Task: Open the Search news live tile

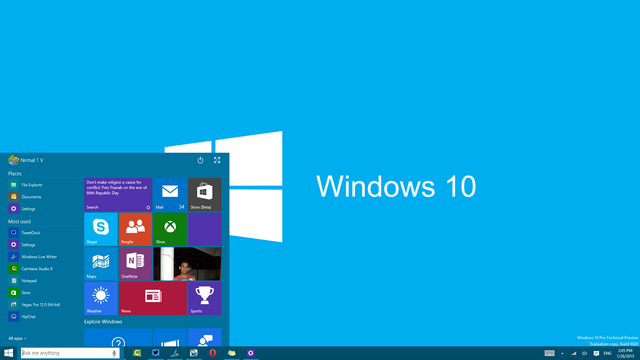Action: tap(118, 194)
